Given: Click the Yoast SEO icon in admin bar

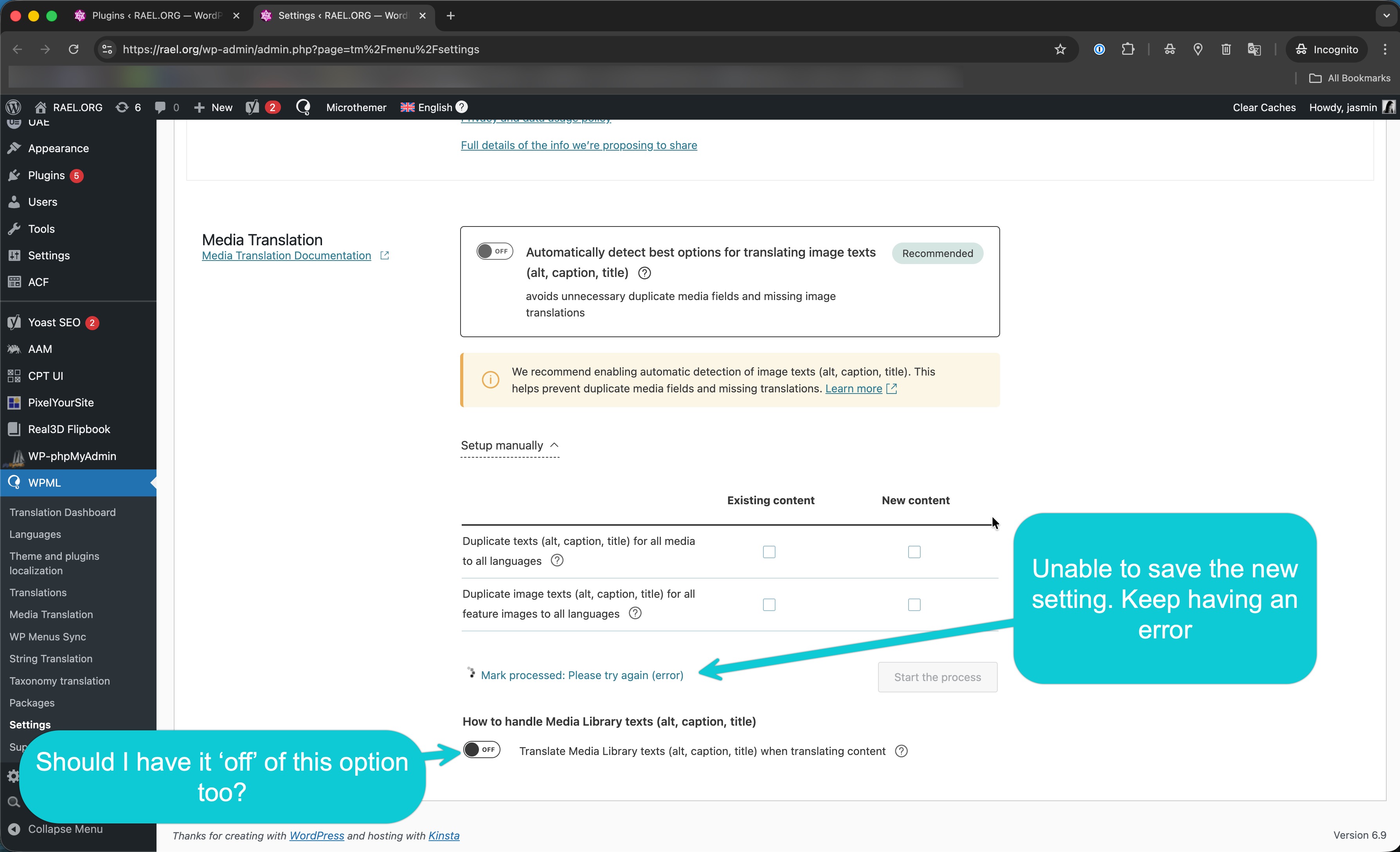Looking at the screenshot, I should coord(253,107).
